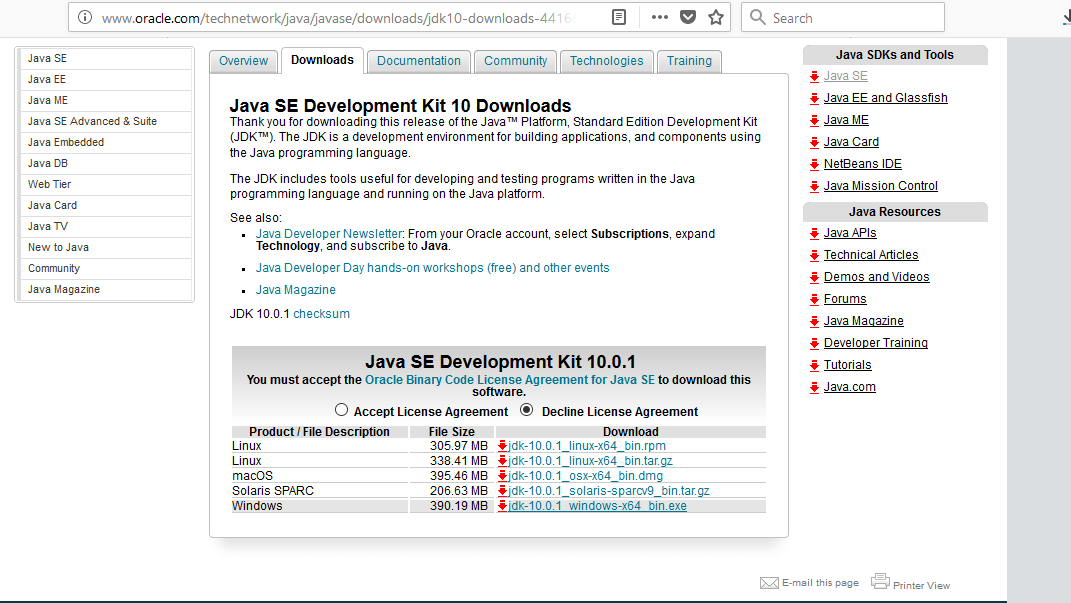
Task: Click the browser Search field
Action: pos(843,17)
